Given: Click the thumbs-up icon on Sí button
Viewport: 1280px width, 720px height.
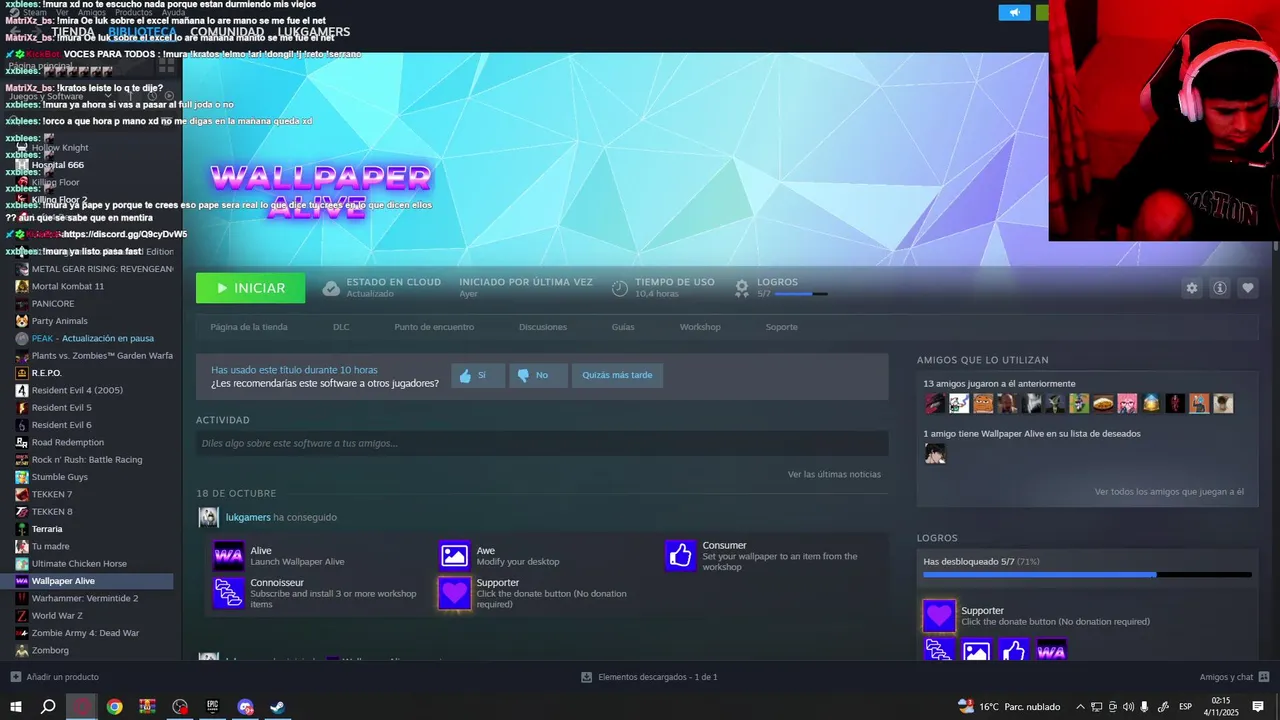Looking at the screenshot, I should pos(465,375).
